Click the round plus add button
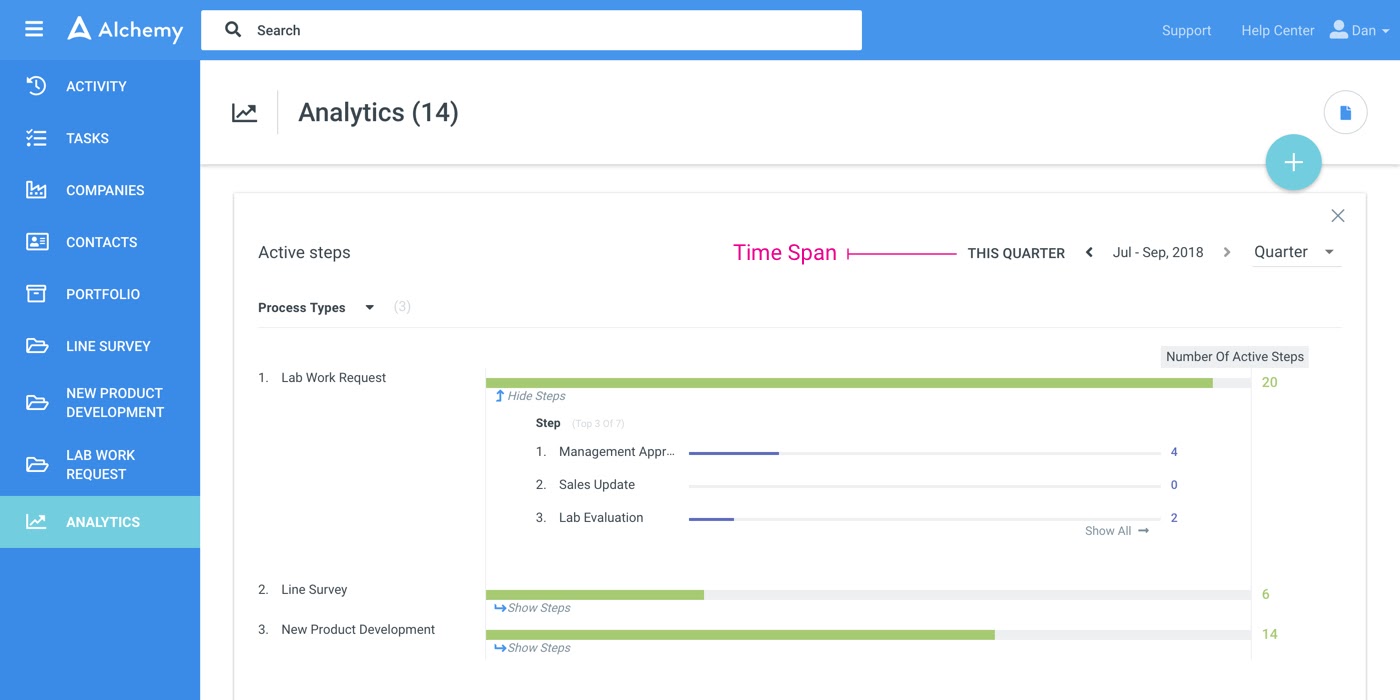The image size is (1400, 700). [1293, 162]
